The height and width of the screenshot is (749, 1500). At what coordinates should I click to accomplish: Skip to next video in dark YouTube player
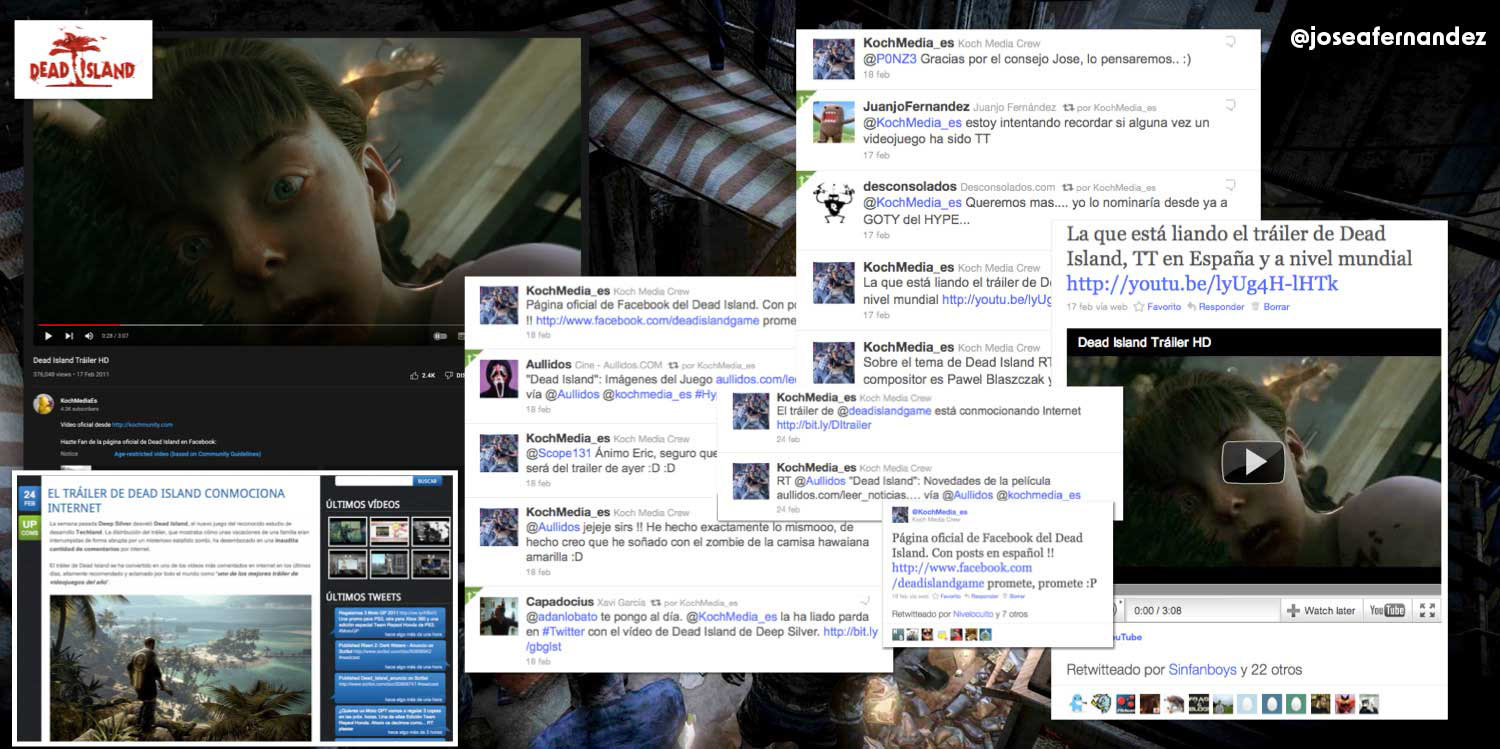69,336
